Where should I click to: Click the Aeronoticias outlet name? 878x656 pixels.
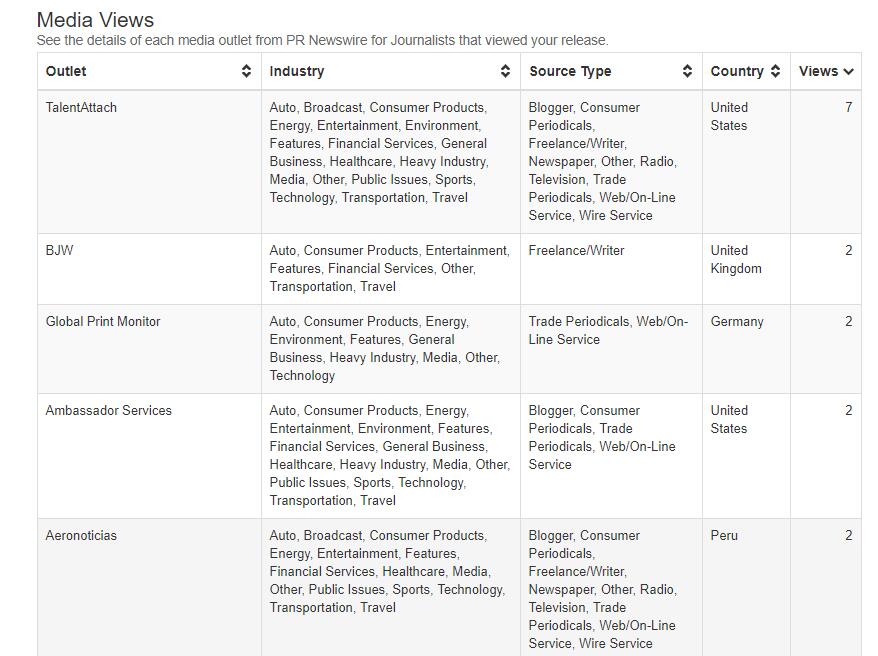click(x=81, y=535)
